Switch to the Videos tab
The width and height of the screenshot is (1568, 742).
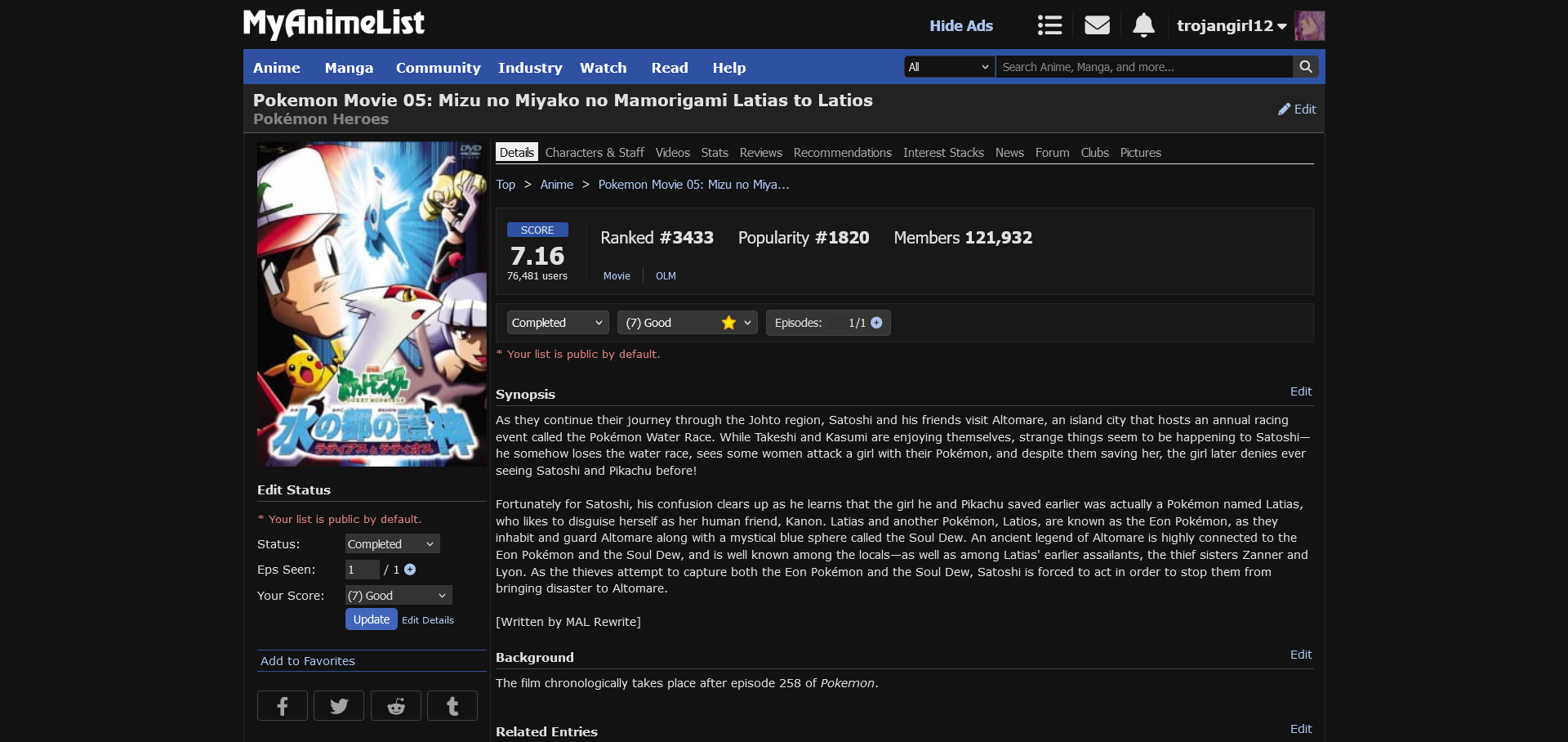[673, 153]
